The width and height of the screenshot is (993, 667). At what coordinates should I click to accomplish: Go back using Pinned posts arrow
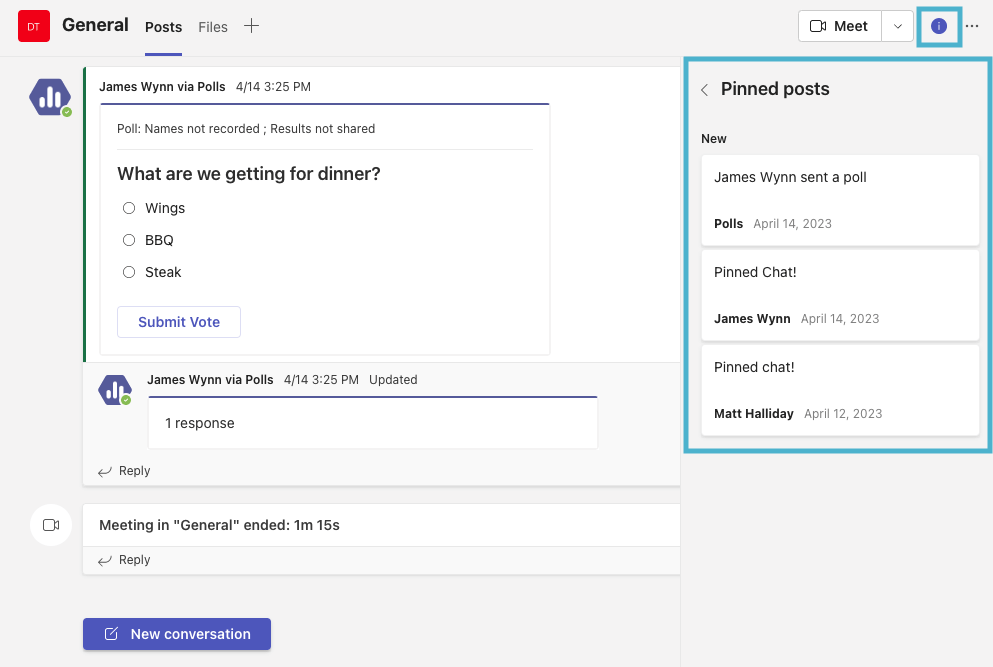[x=704, y=90]
